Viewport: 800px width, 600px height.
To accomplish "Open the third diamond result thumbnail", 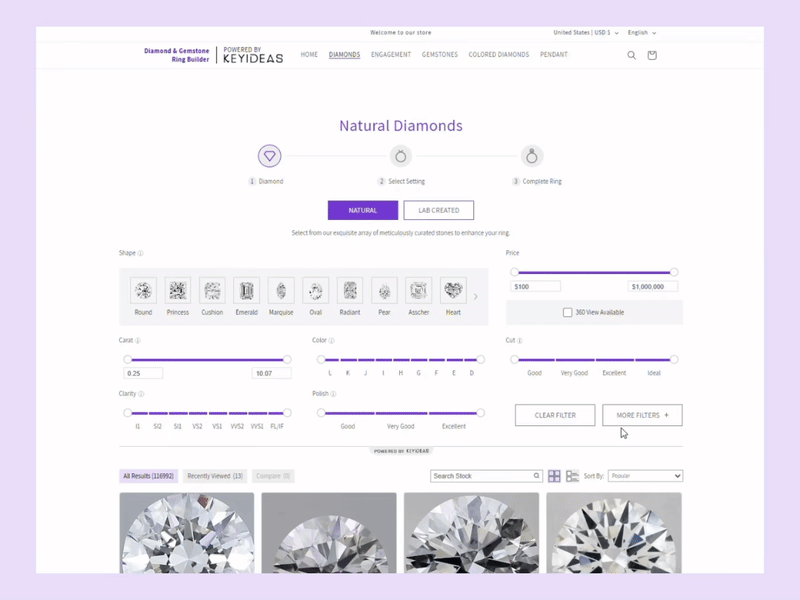I will pyautogui.click(x=471, y=533).
